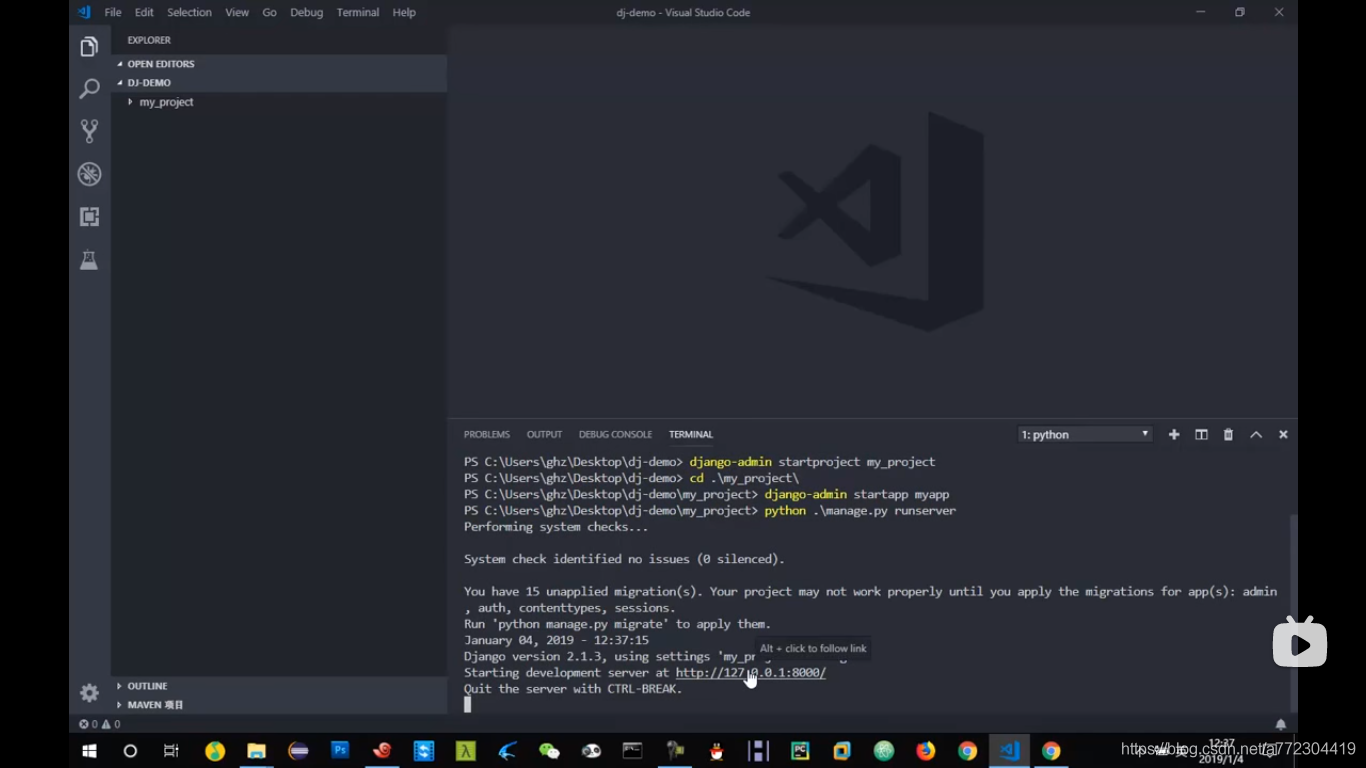Switch to the OUTPUT tab
The image size is (1366, 768).
point(544,435)
